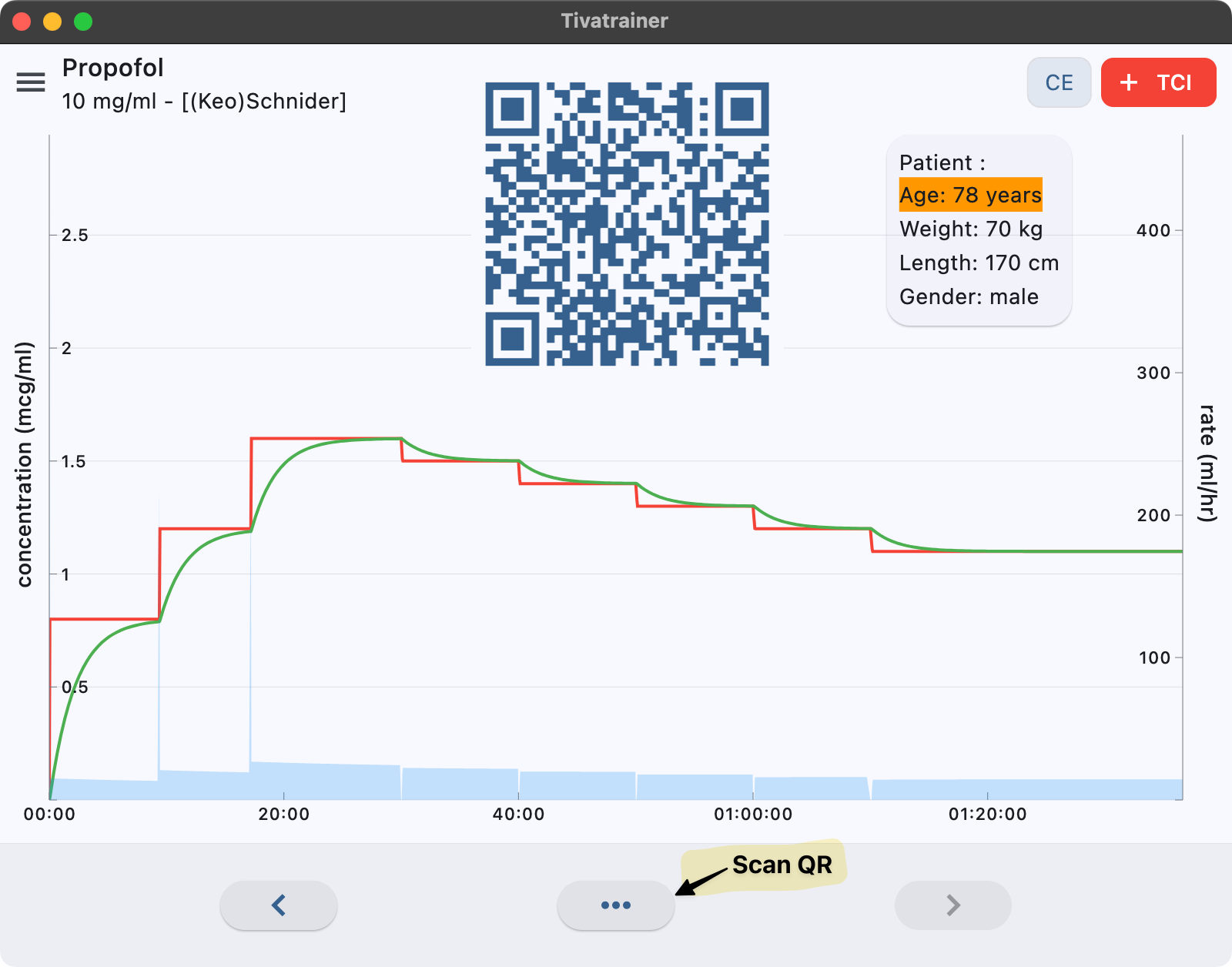Click the Gender: male entry

coord(969,297)
